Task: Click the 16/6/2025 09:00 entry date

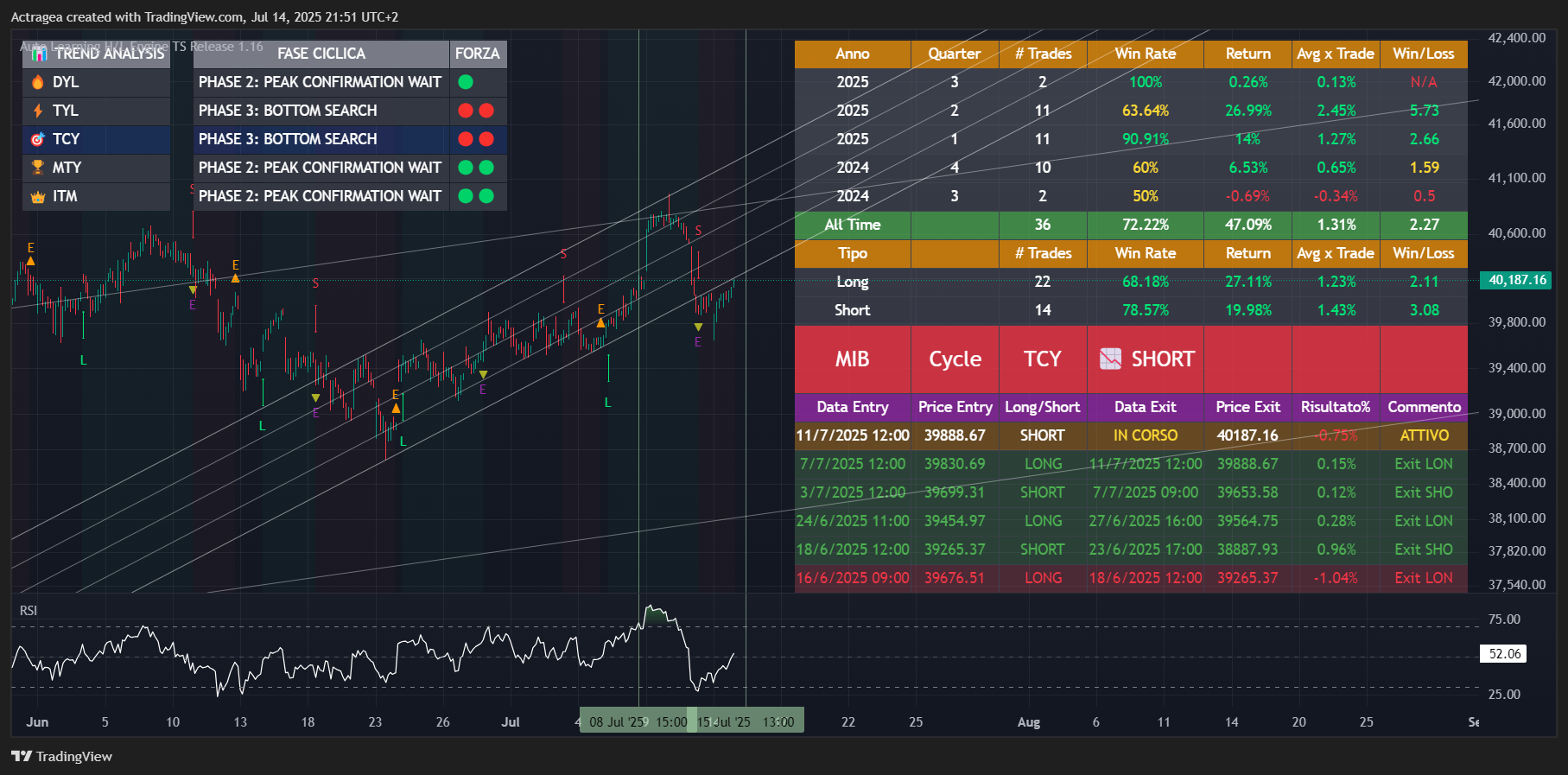Action: (x=853, y=578)
